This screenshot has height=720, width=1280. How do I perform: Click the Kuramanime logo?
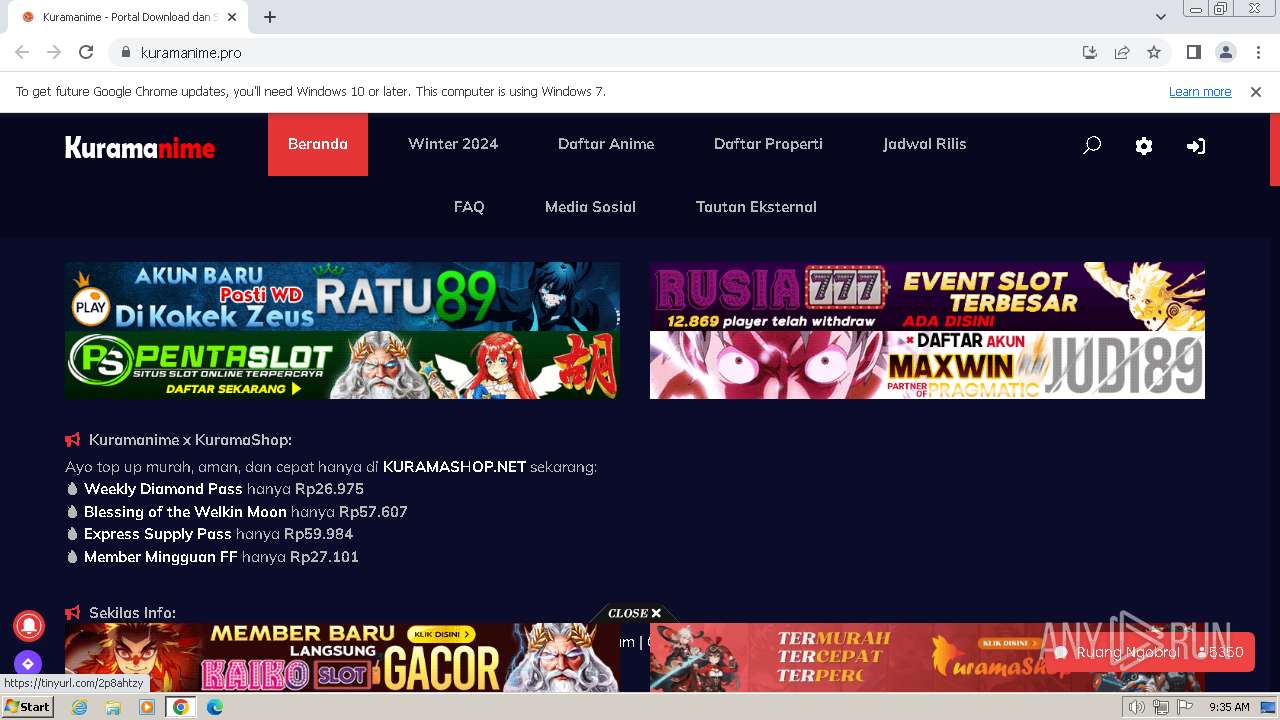click(x=140, y=148)
